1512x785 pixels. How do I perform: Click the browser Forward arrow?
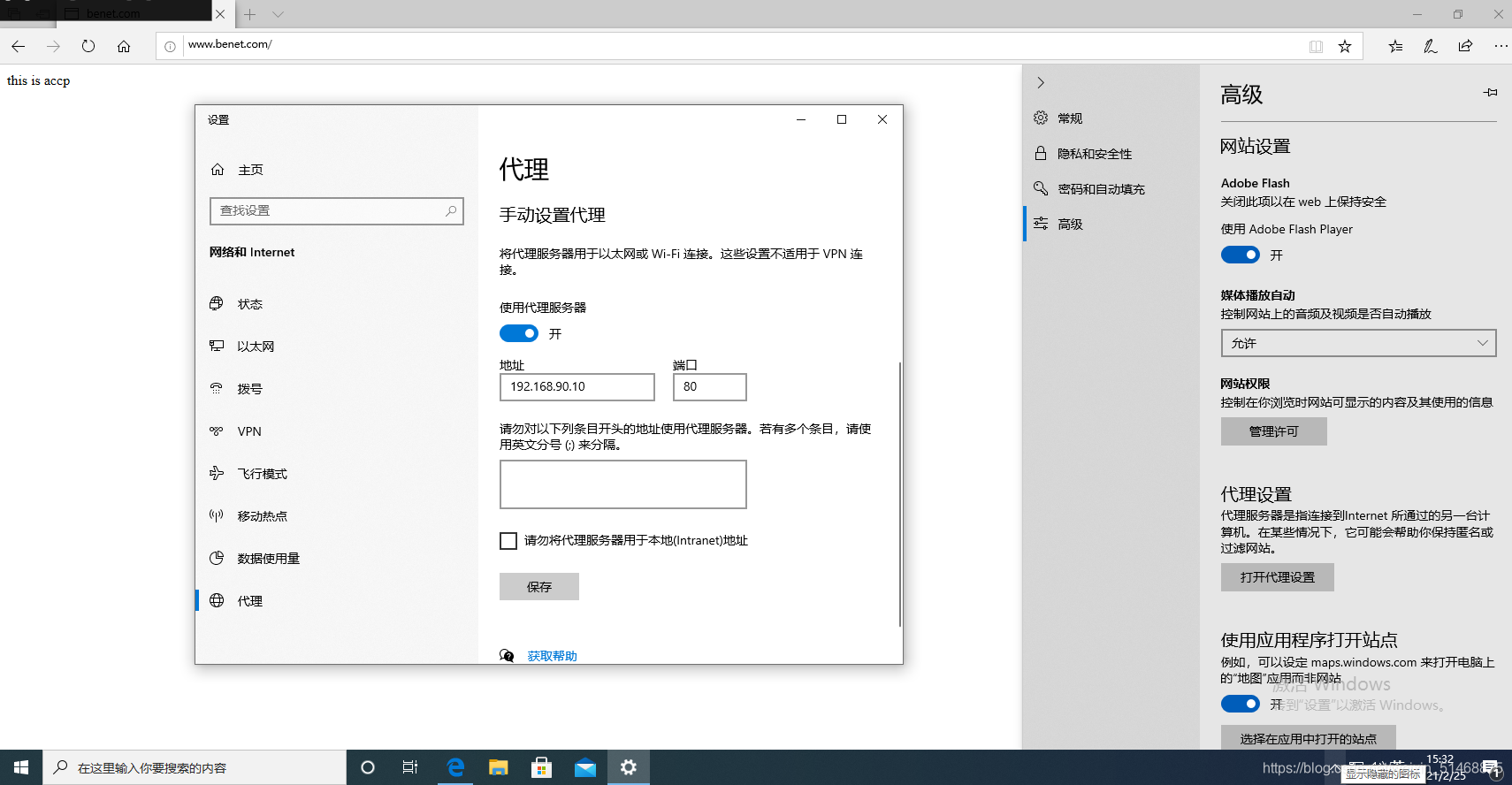(53, 47)
